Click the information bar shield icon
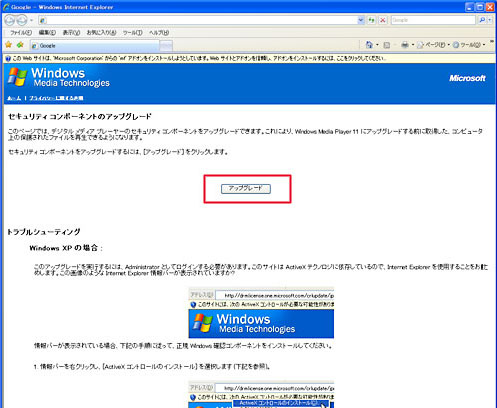 click(8, 58)
